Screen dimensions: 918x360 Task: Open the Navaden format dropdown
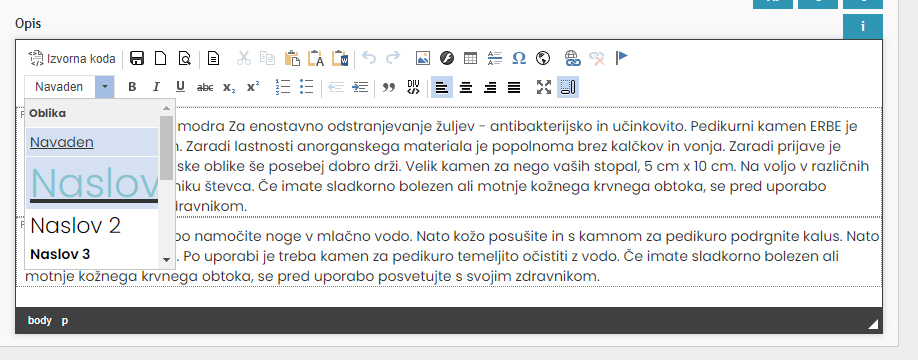[x=69, y=87]
